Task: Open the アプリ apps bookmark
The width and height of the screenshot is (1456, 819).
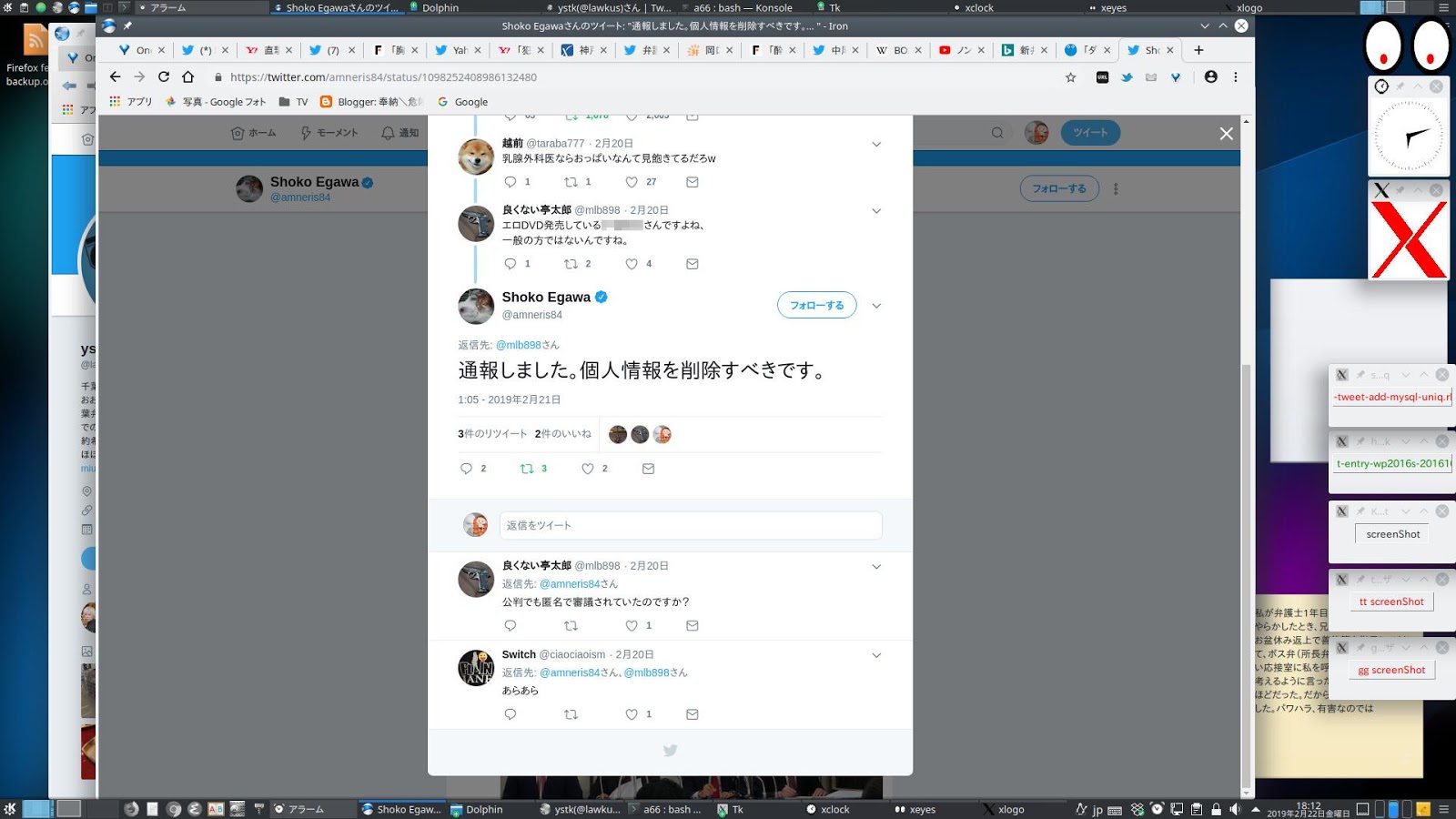Action: point(130,102)
